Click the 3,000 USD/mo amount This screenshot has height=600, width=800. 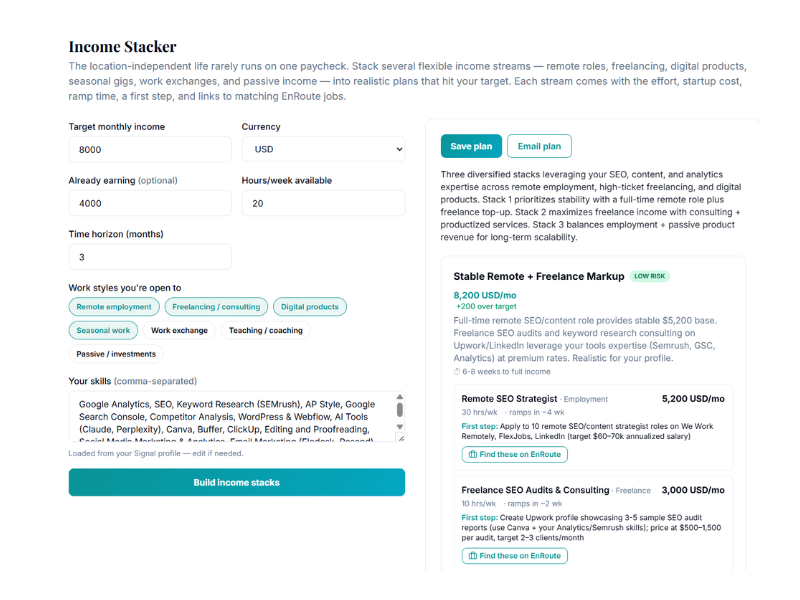tap(693, 490)
